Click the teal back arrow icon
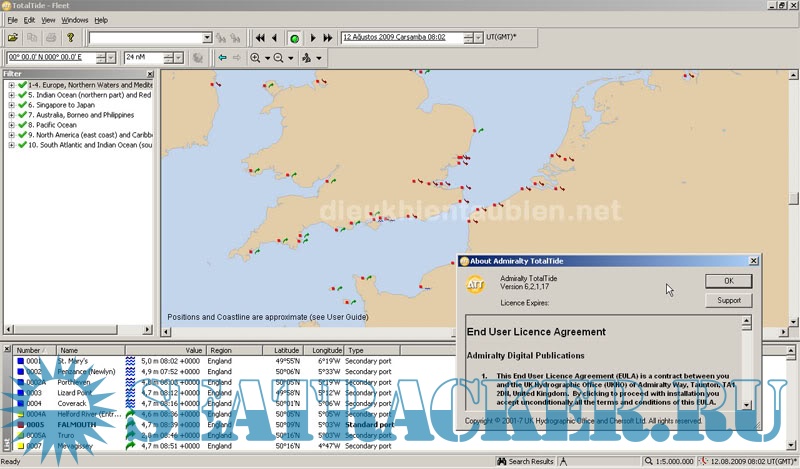The width and height of the screenshot is (800, 469). coord(222,58)
